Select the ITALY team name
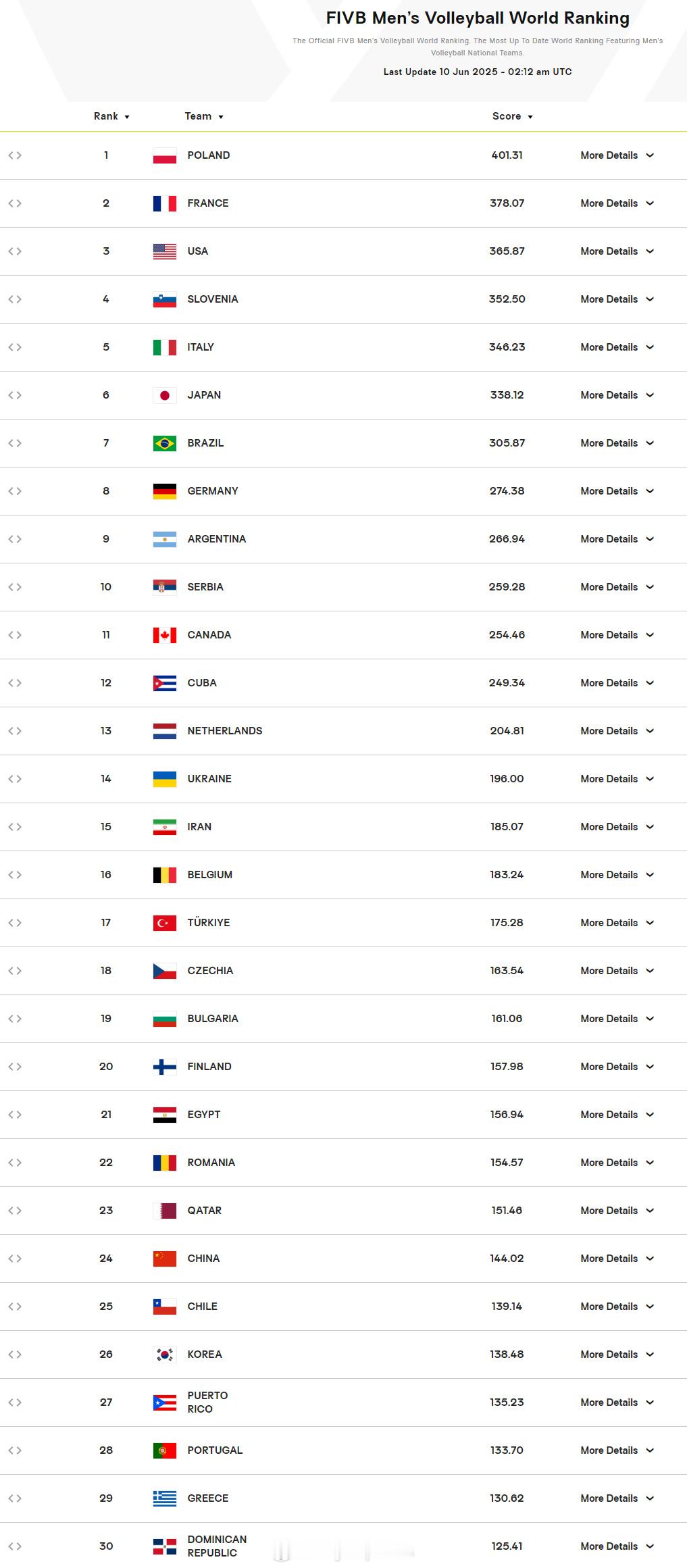The image size is (687, 1568). 201,347
